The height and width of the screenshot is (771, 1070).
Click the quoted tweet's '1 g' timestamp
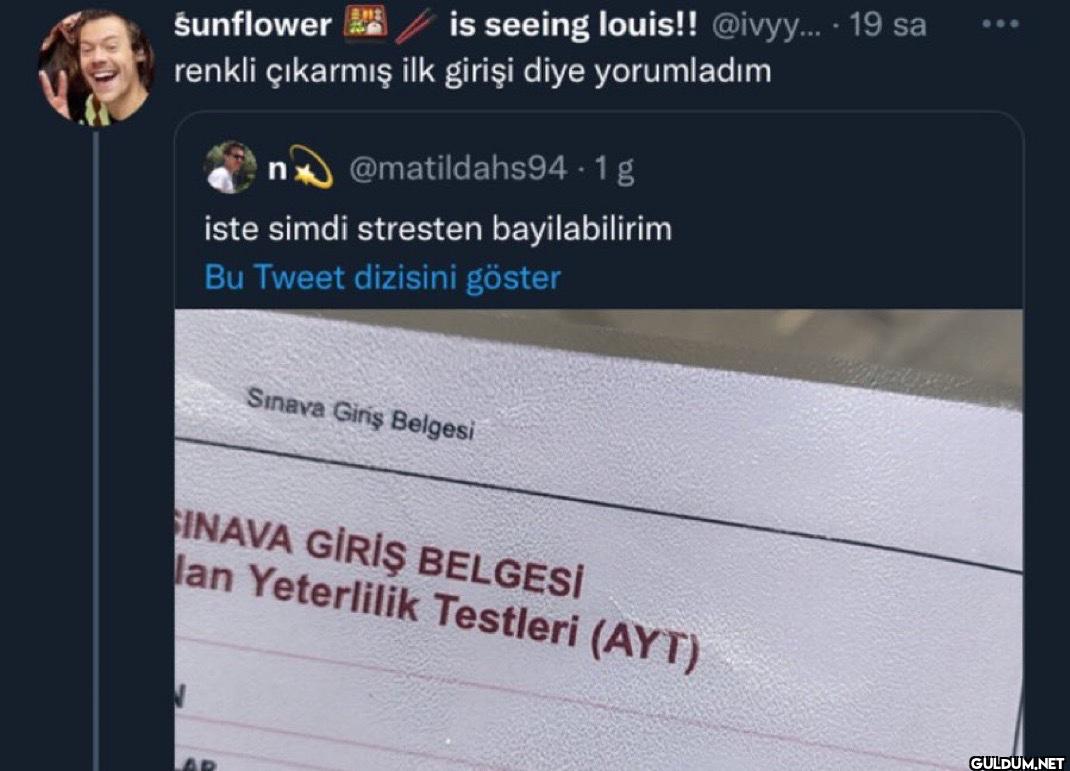[x=613, y=169]
